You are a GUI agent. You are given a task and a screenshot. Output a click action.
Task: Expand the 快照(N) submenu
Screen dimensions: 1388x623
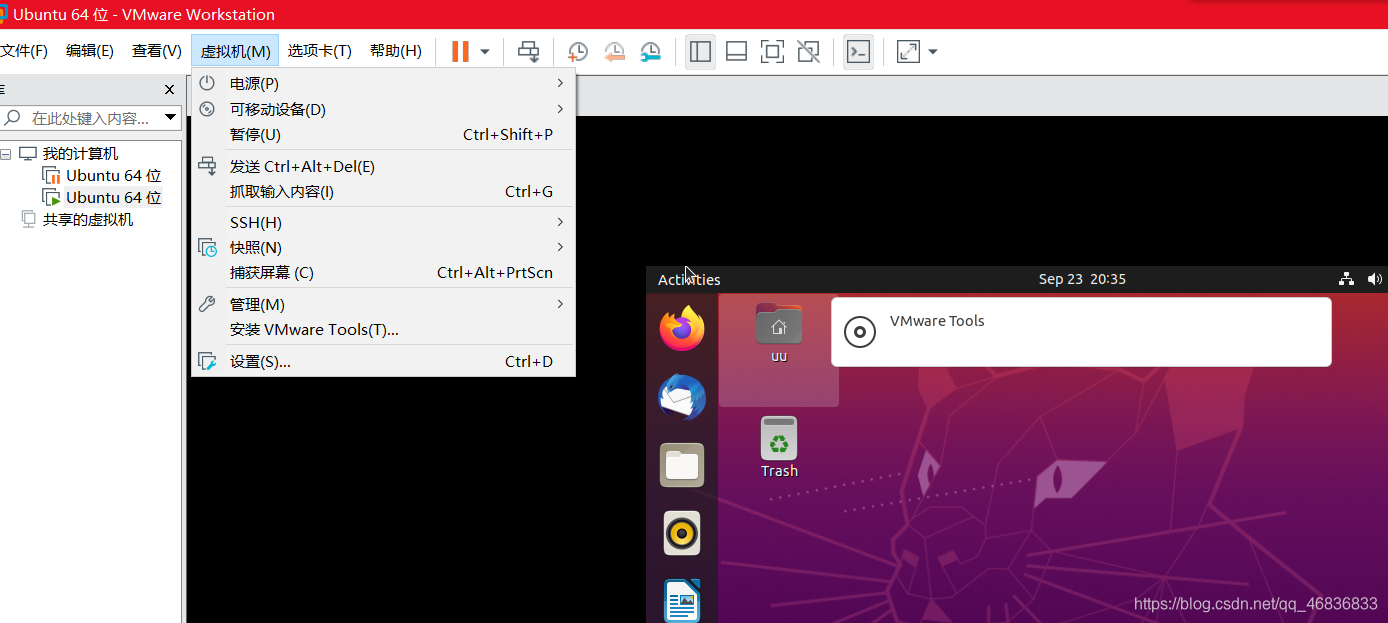[383, 247]
